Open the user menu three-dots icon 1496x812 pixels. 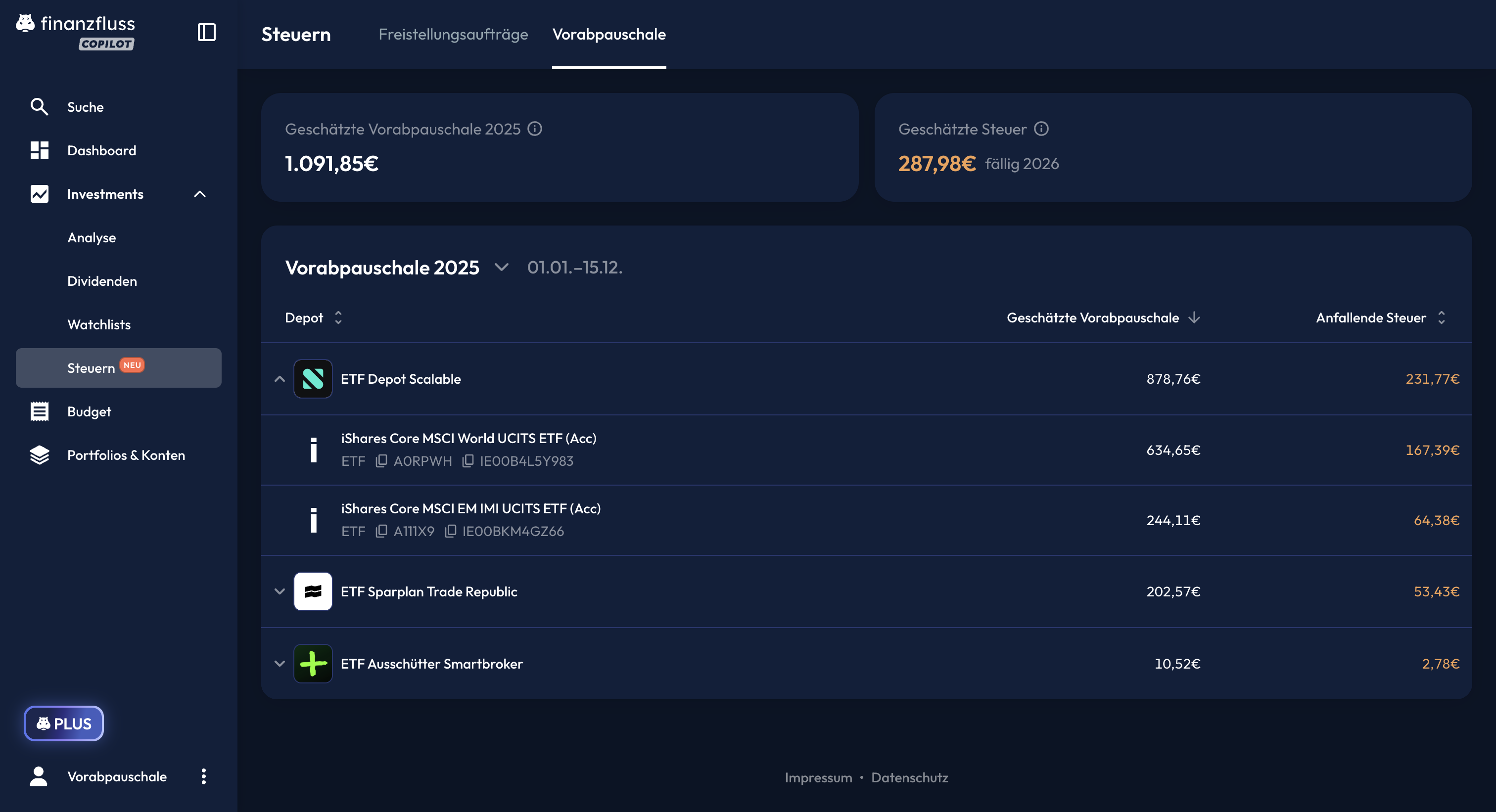coord(203,776)
